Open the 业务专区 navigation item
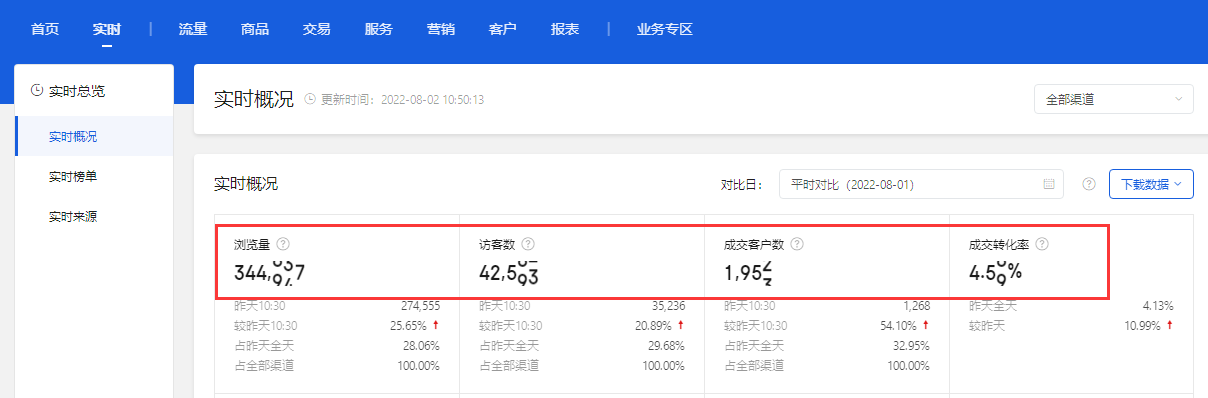This screenshot has width=1208, height=398. tap(665, 29)
